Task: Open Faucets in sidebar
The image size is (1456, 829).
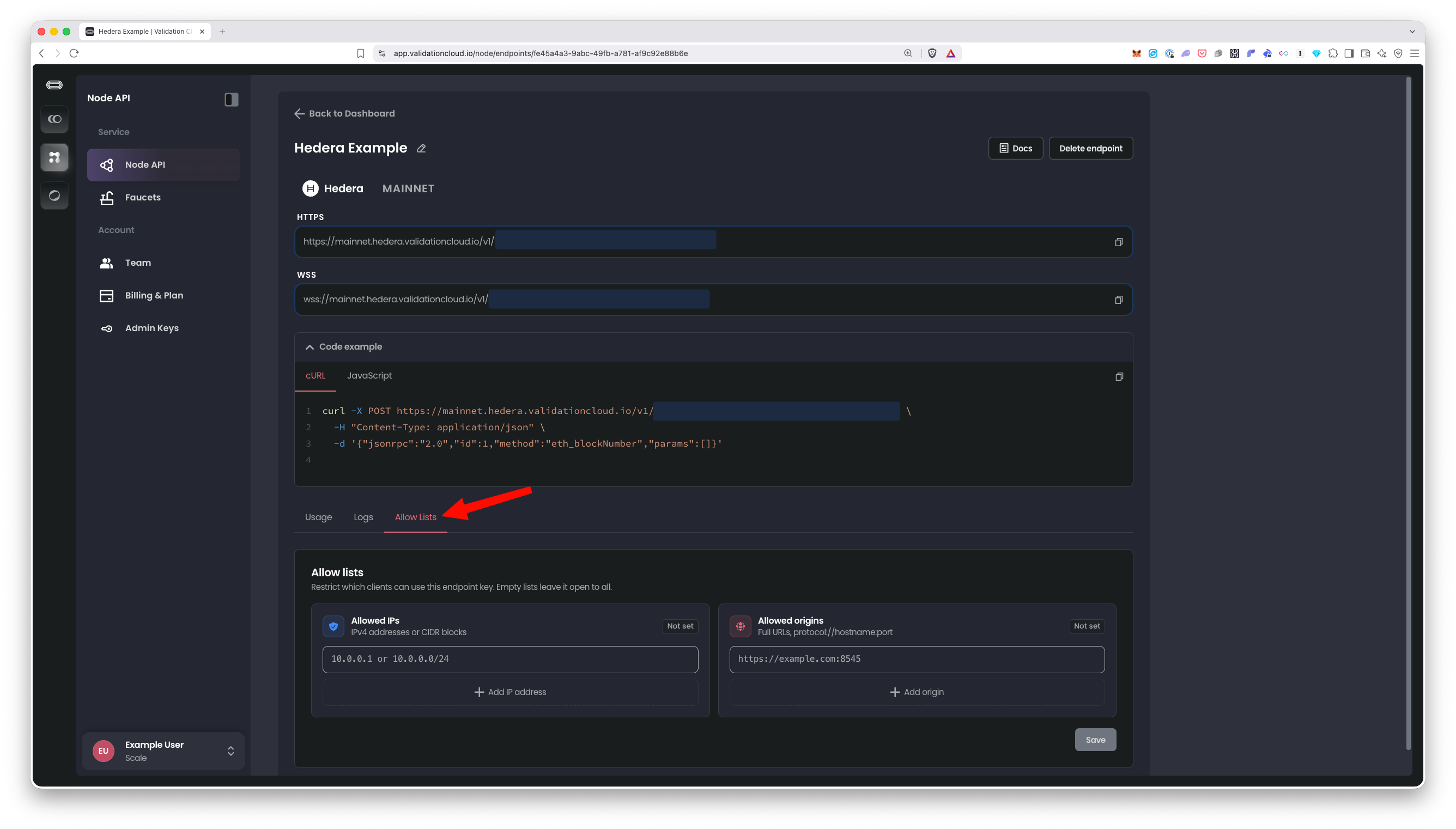Action: point(163,197)
